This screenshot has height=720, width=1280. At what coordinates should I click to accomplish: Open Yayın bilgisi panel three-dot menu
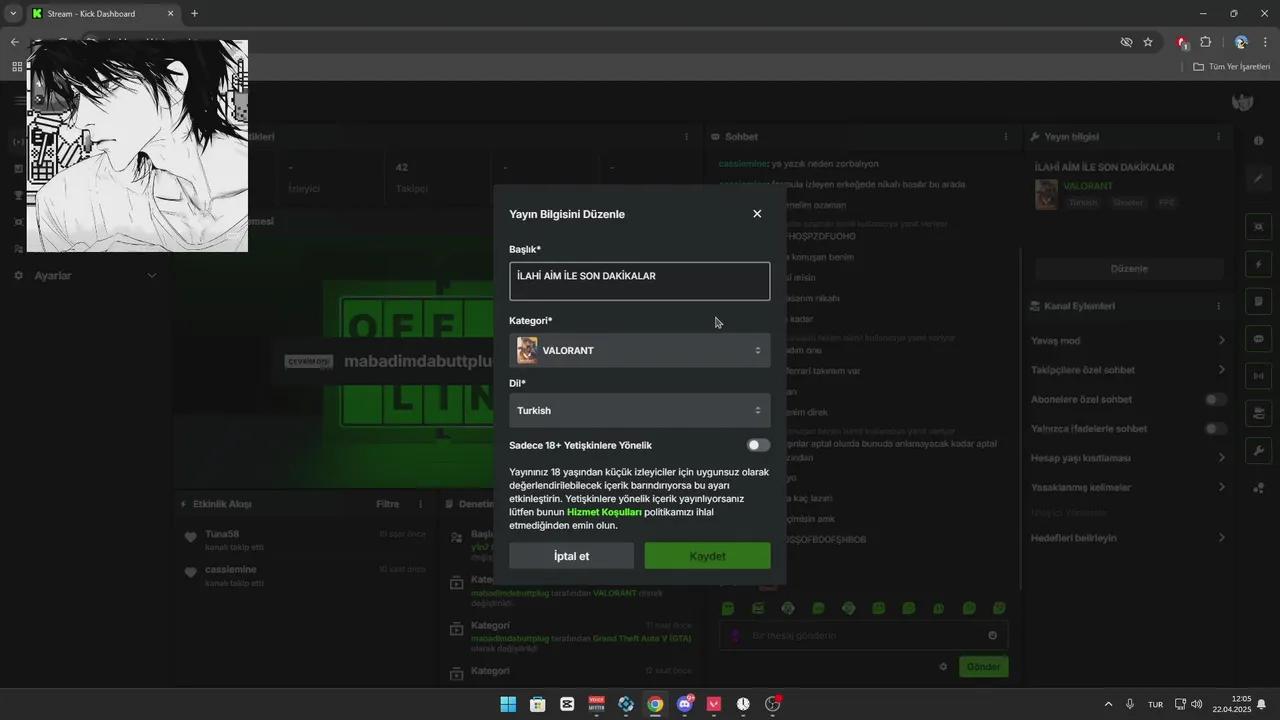(x=1218, y=136)
